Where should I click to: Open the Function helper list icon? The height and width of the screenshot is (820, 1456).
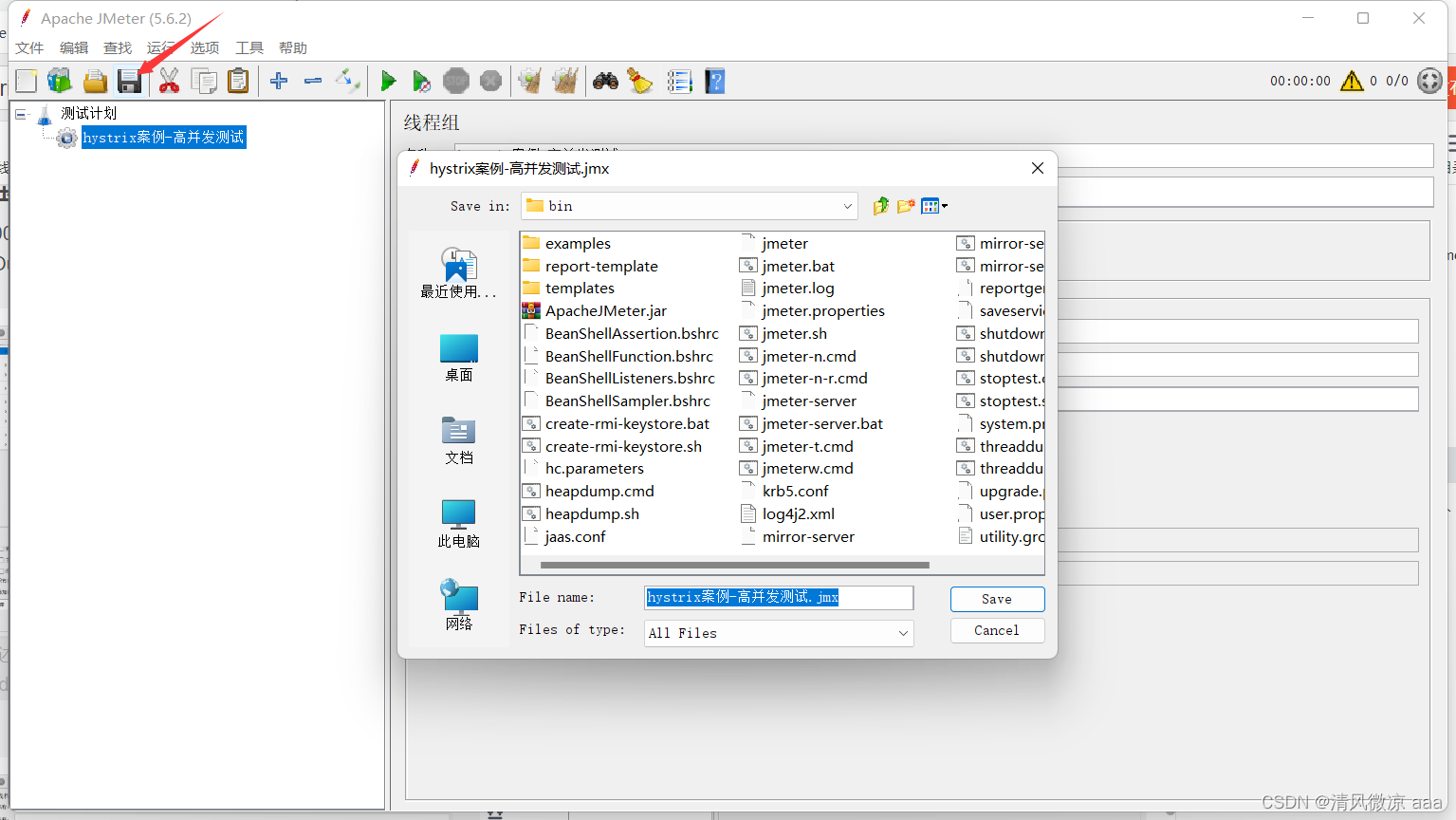point(679,81)
